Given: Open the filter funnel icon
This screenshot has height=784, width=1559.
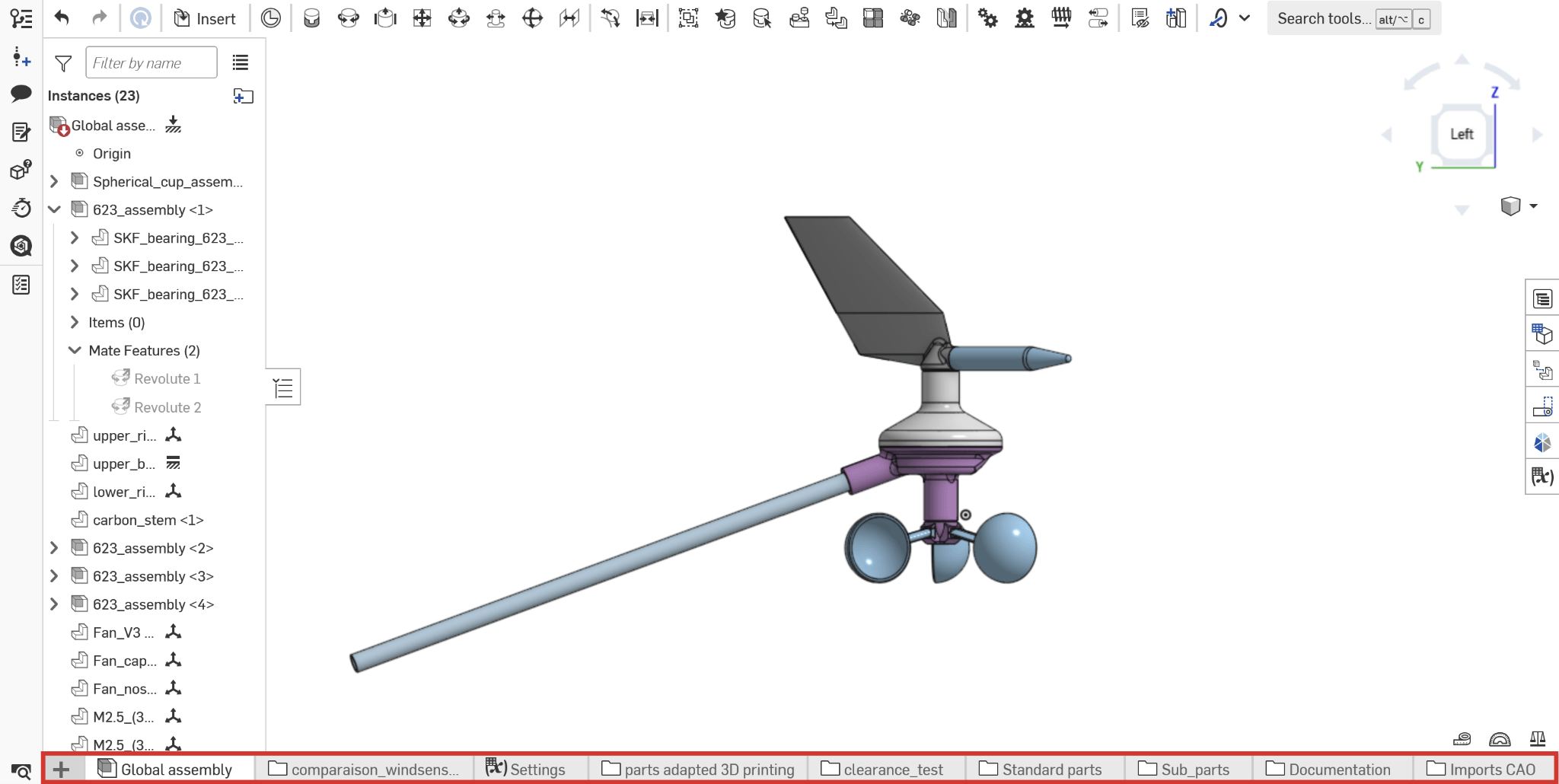Looking at the screenshot, I should point(63,63).
